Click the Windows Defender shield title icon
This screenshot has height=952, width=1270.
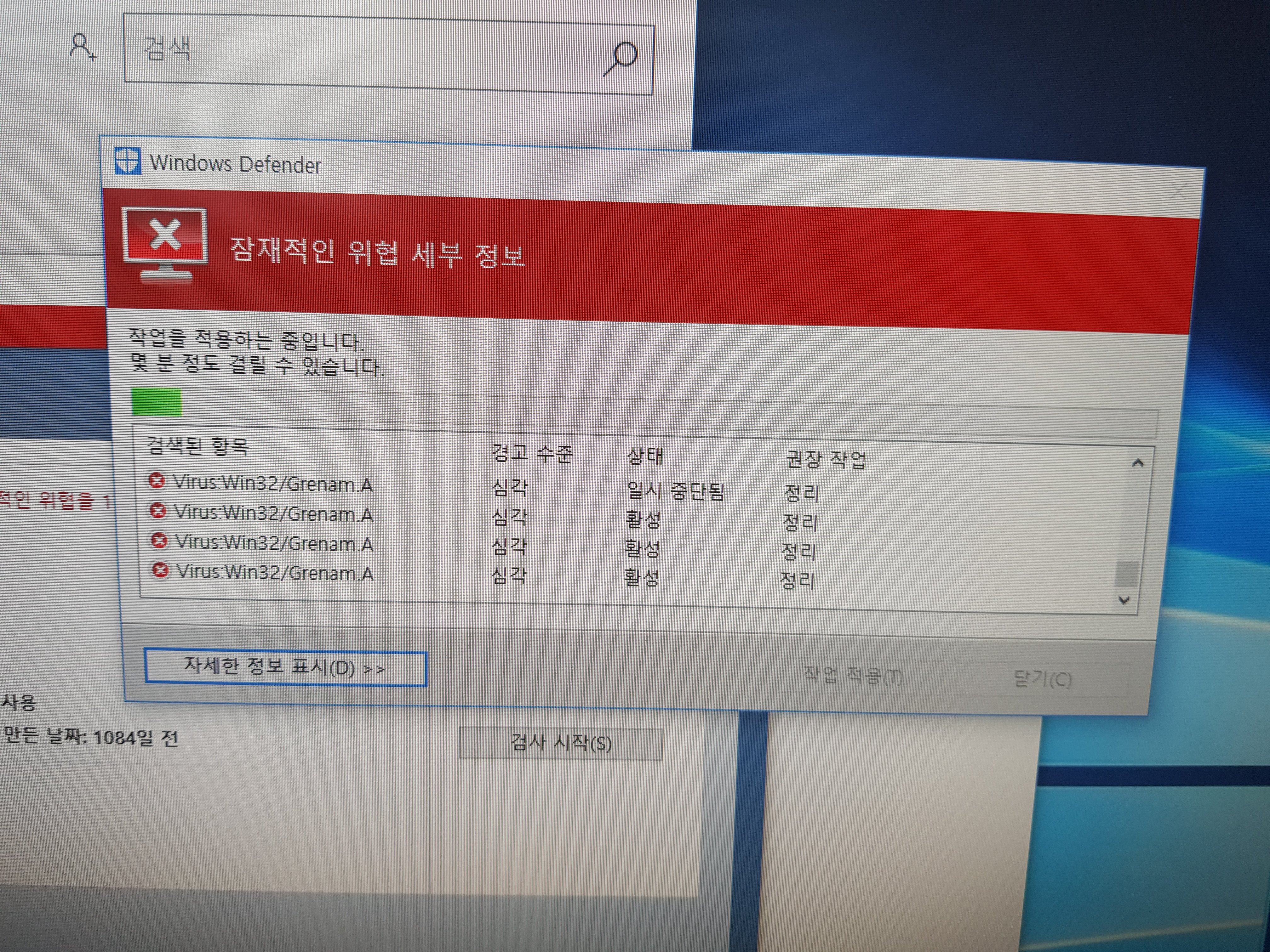pyautogui.click(x=127, y=161)
